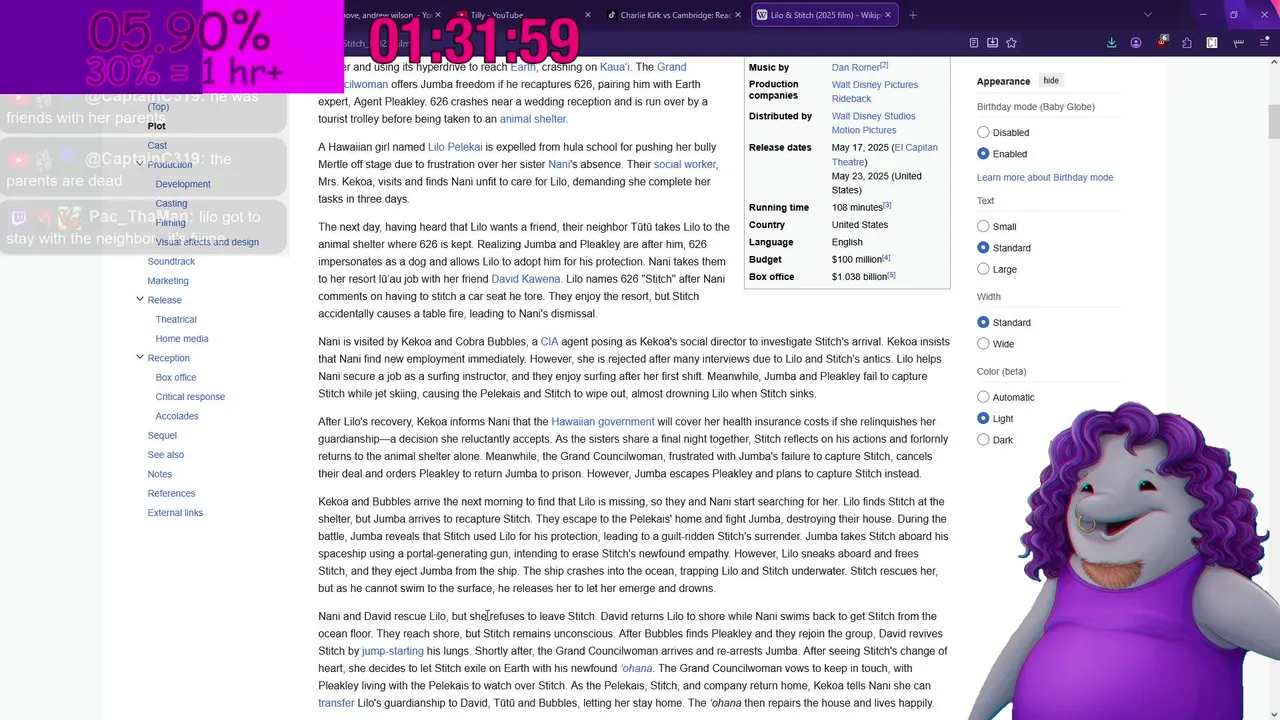This screenshot has width=1280, height=720.
Task: Set color mode to Light
Action: [x=983, y=419]
